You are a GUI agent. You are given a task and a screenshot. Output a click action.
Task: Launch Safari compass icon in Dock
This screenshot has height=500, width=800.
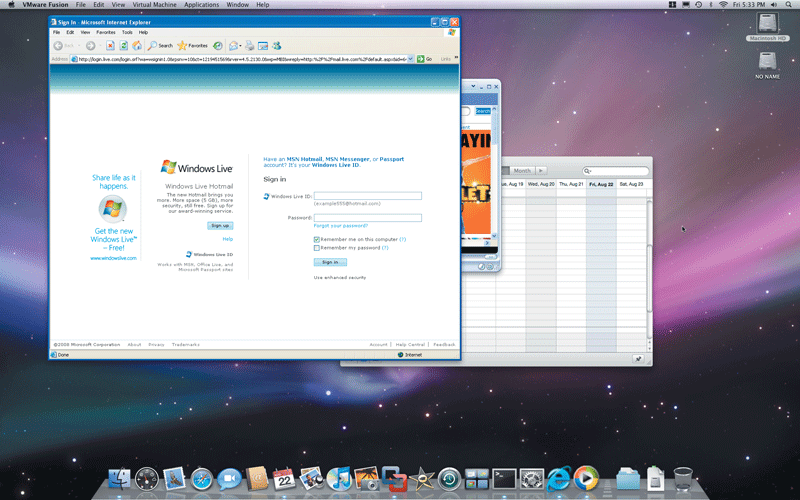(x=202, y=479)
